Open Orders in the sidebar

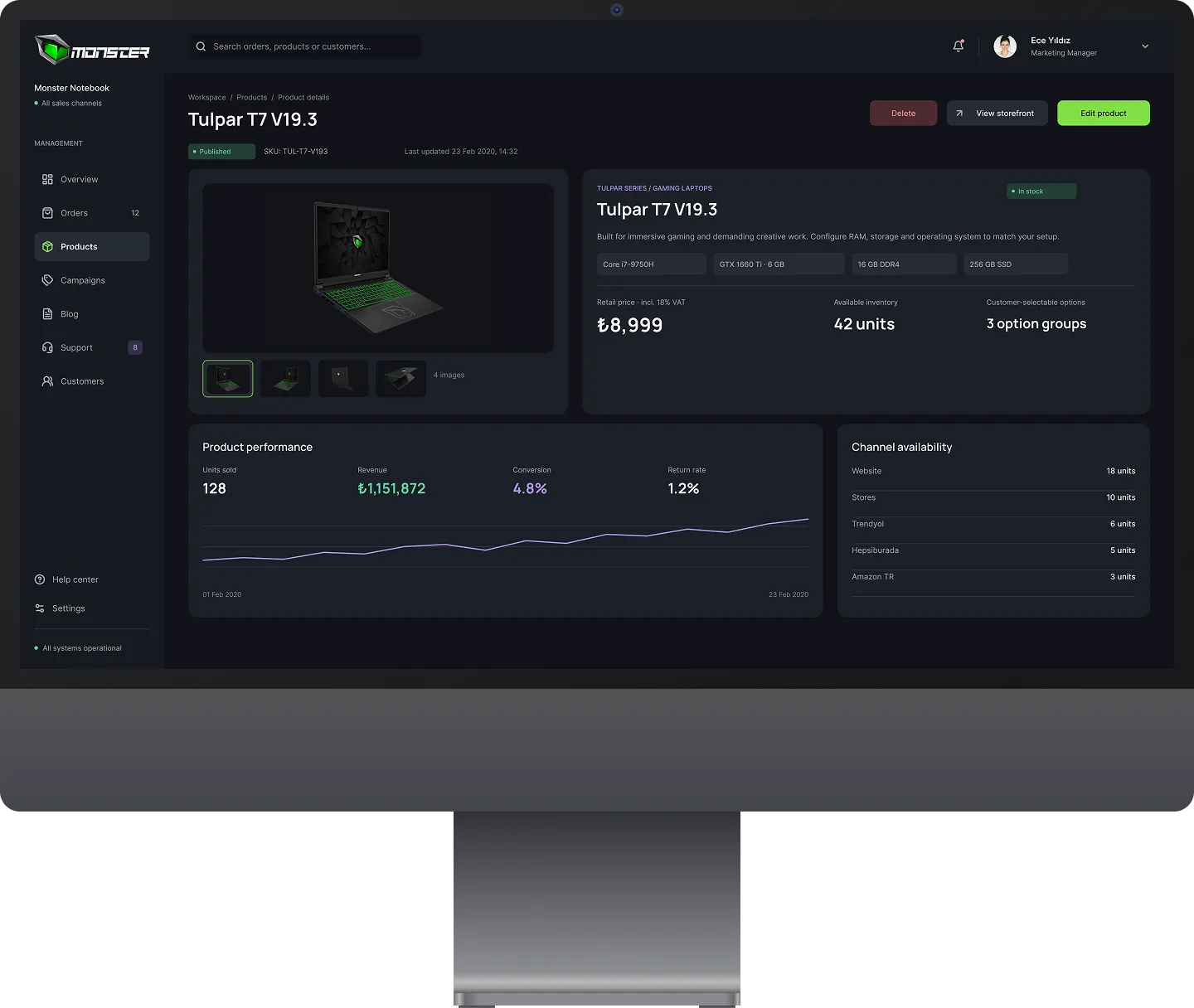pyautogui.click(x=91, y=213)
